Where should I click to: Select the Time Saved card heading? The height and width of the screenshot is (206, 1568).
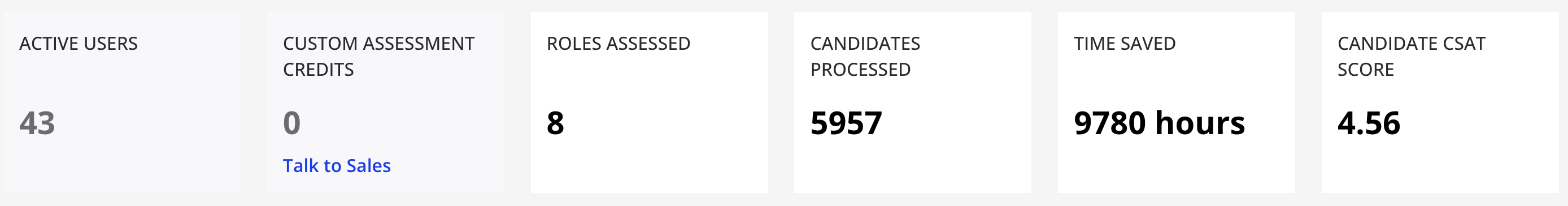tap(1125, 44)
